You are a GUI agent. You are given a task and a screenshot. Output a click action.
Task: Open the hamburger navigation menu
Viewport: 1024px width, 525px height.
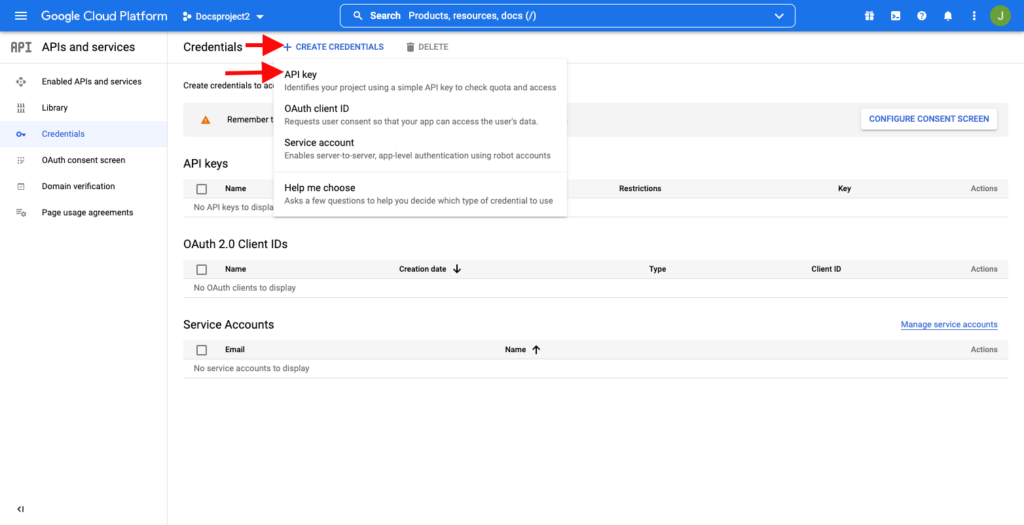click(20, 16)
